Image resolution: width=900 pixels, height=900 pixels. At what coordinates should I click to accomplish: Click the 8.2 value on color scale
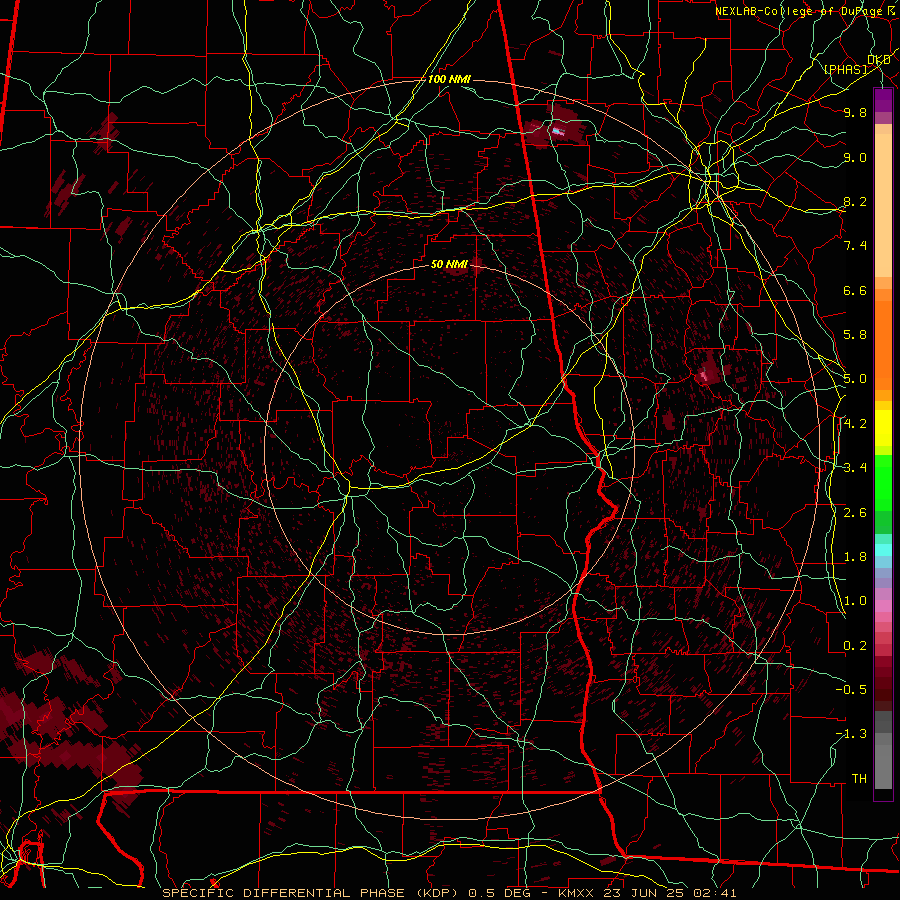(x=855, y=202)
